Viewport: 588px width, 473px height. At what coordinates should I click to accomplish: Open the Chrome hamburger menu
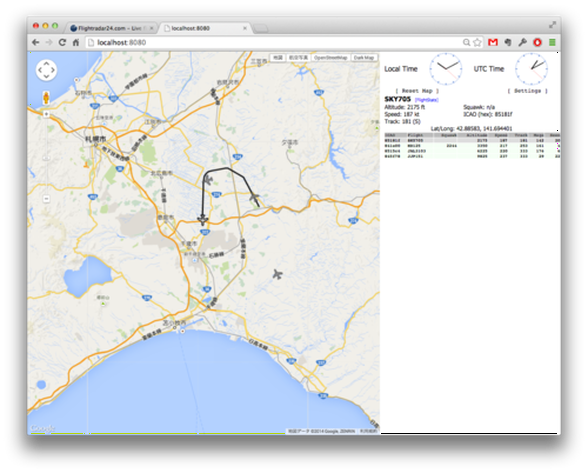(552, 42)
